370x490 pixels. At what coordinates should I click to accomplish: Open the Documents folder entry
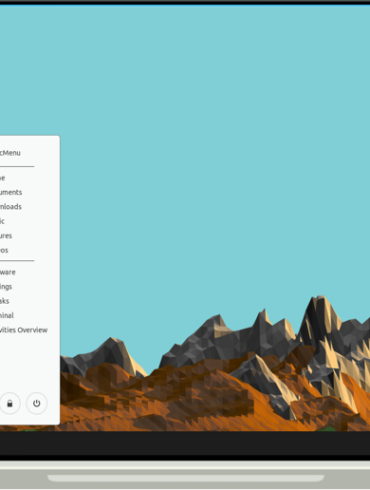[11, 192]
